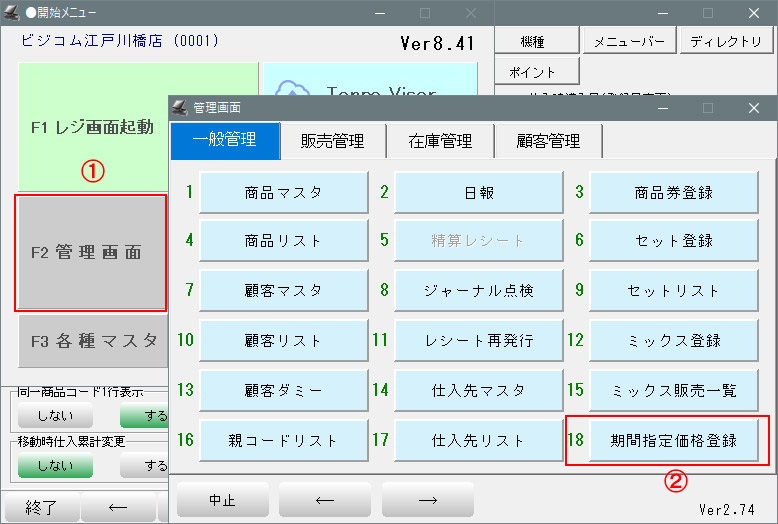Click the 管理画面 title bar scanner icon

click(x=180, y=107)
